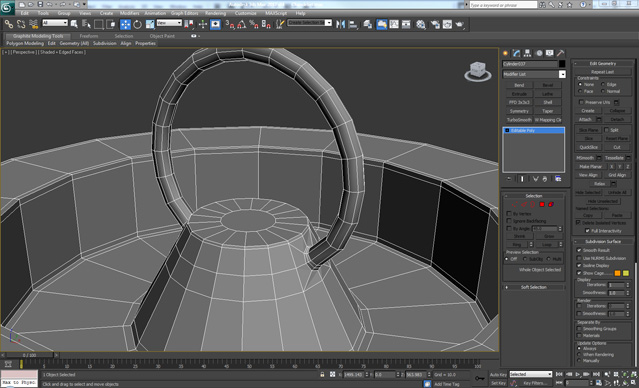Open the View reference coordinate dropdown
The width and height of the screenshot is (639, 388).
coord(169,23)
